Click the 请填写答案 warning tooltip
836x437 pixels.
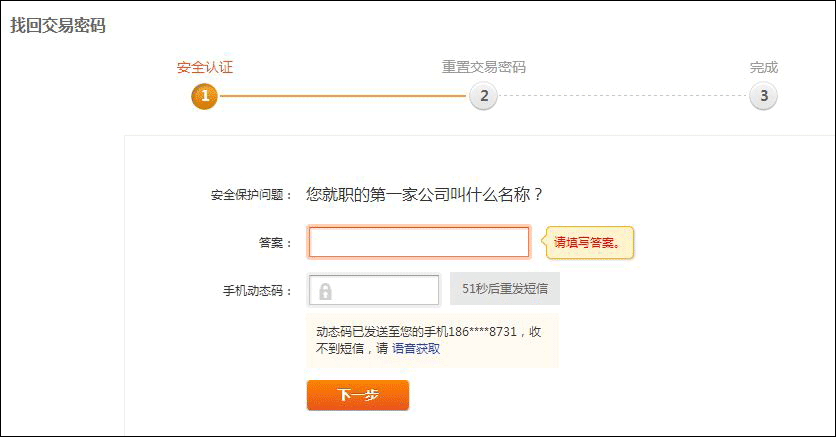point(588,242)
